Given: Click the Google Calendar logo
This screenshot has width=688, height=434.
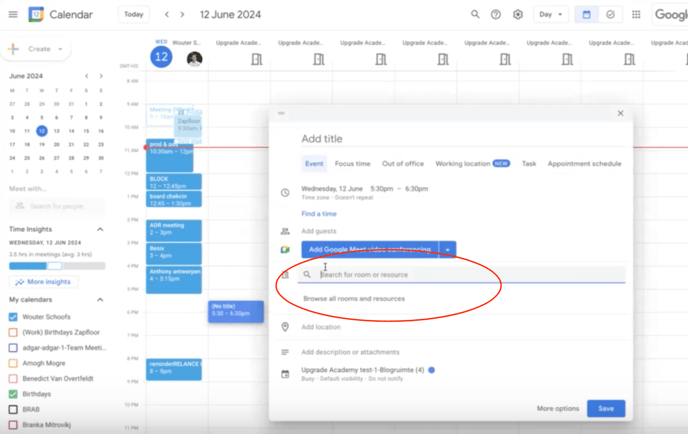Looking at the screenshot, I should coord(36,14).
